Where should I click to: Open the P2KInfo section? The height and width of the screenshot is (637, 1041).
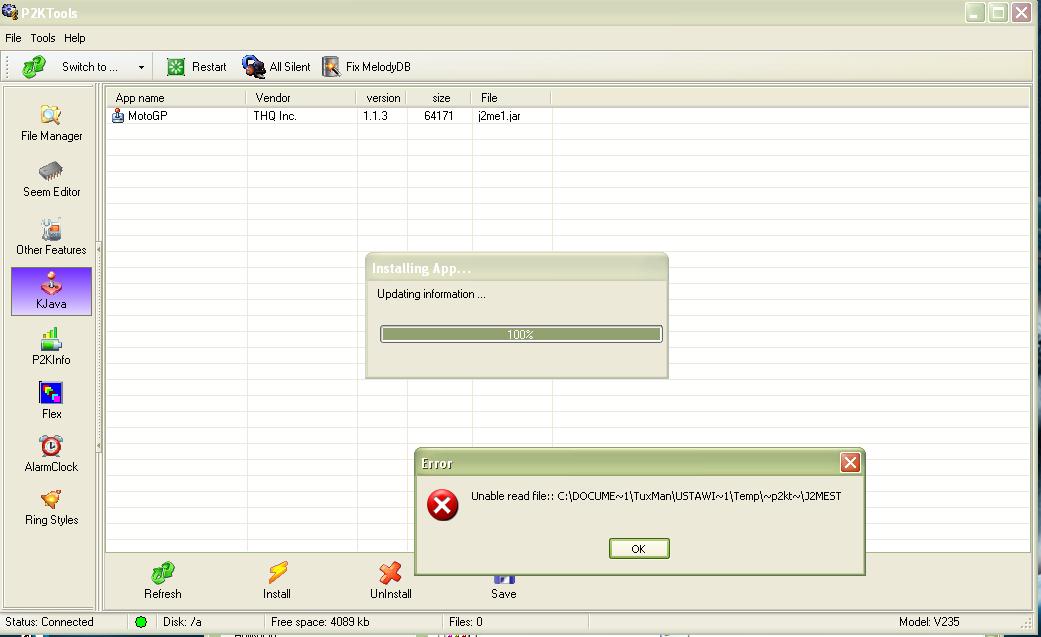point(51,347)
